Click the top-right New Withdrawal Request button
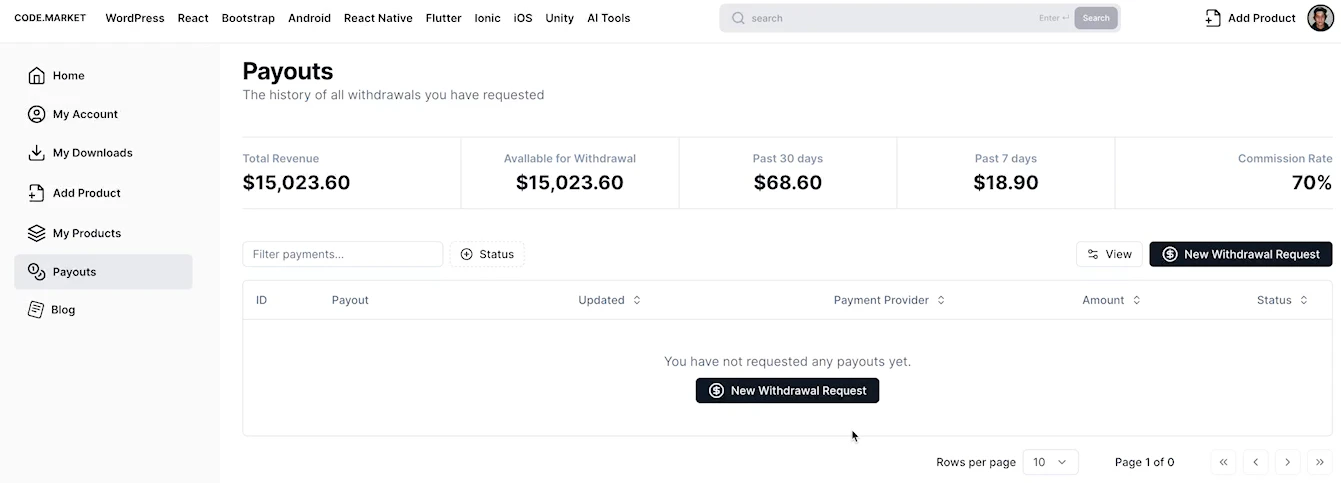The width and height of the screenshot is (1341, 483). [1241, 254]
